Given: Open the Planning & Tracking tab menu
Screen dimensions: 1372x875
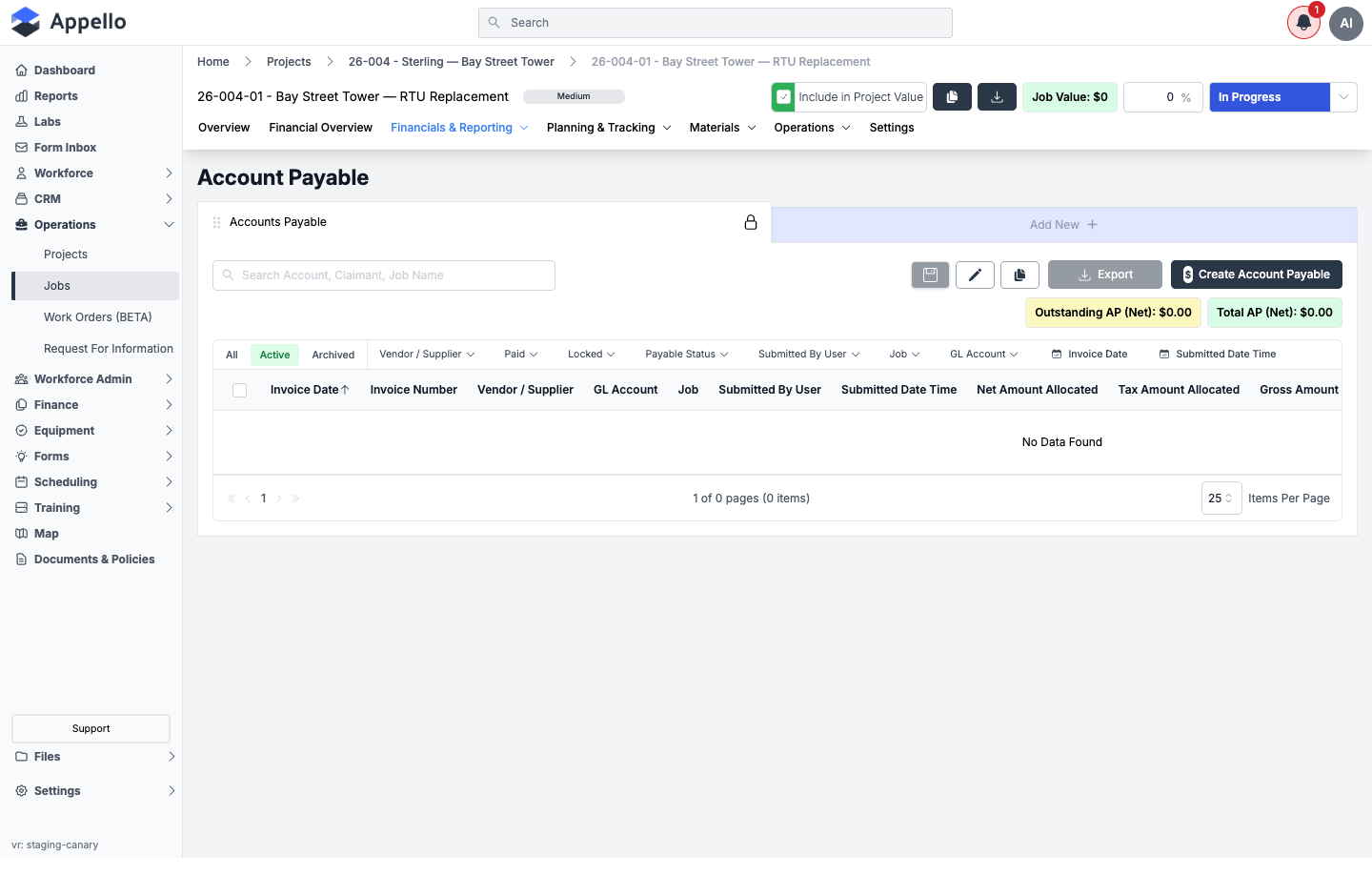Looking at the screenshot, I should (609, 128).
